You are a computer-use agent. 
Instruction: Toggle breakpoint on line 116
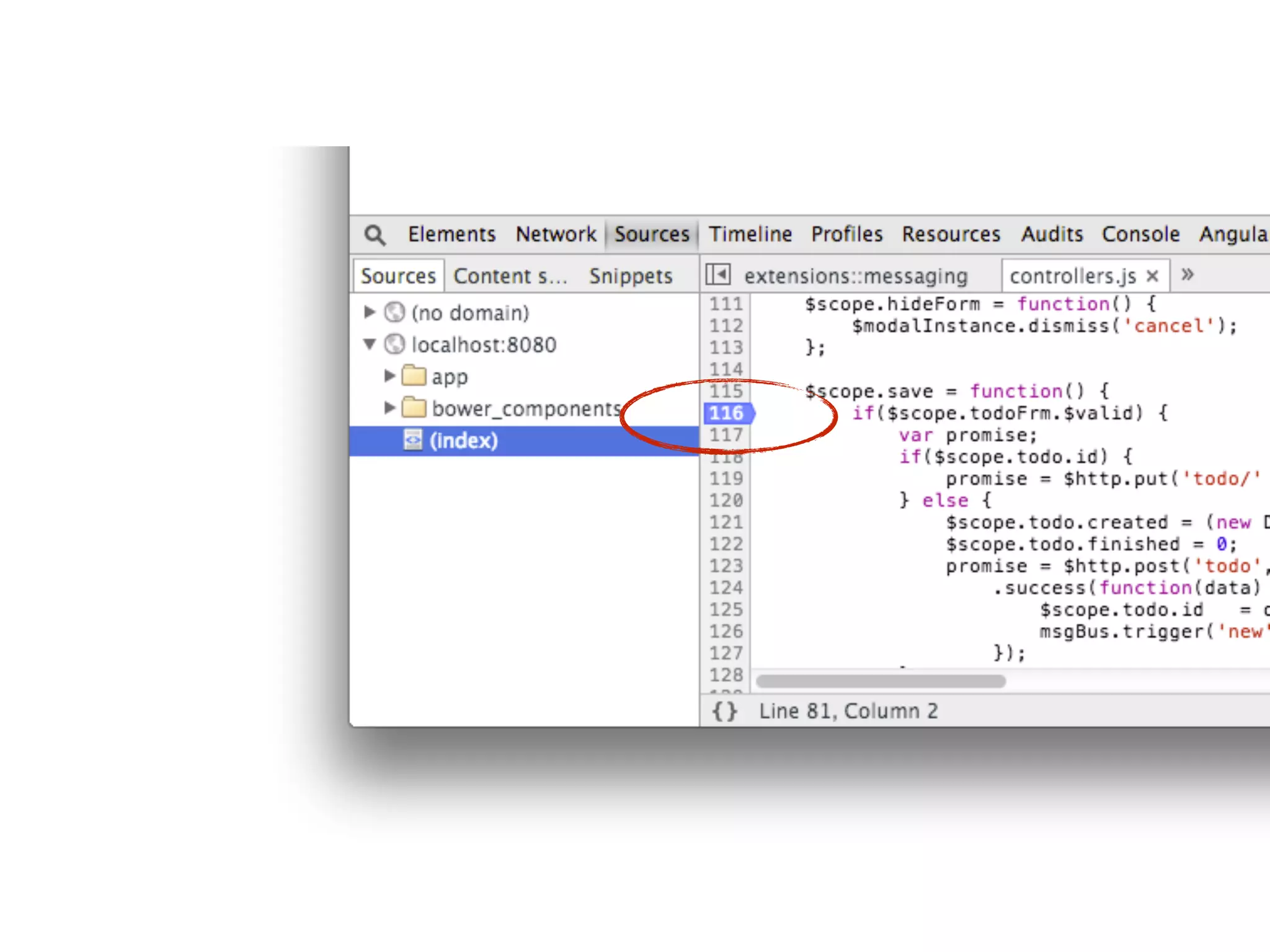[726, 413]
